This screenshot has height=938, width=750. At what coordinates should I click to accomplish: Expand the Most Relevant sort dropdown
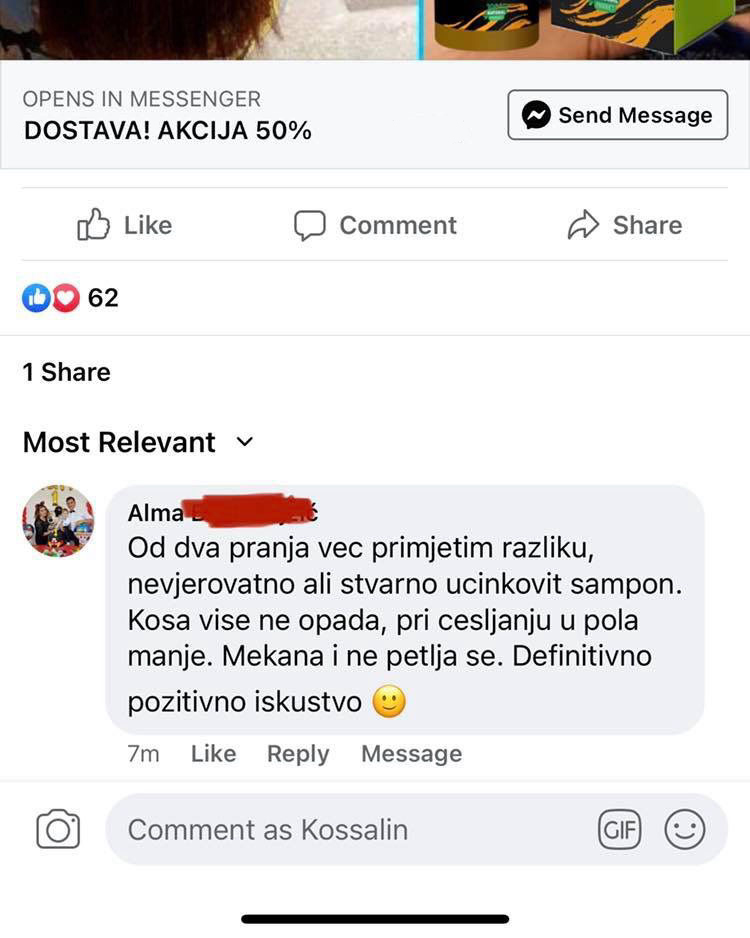[x=245, y=442]
